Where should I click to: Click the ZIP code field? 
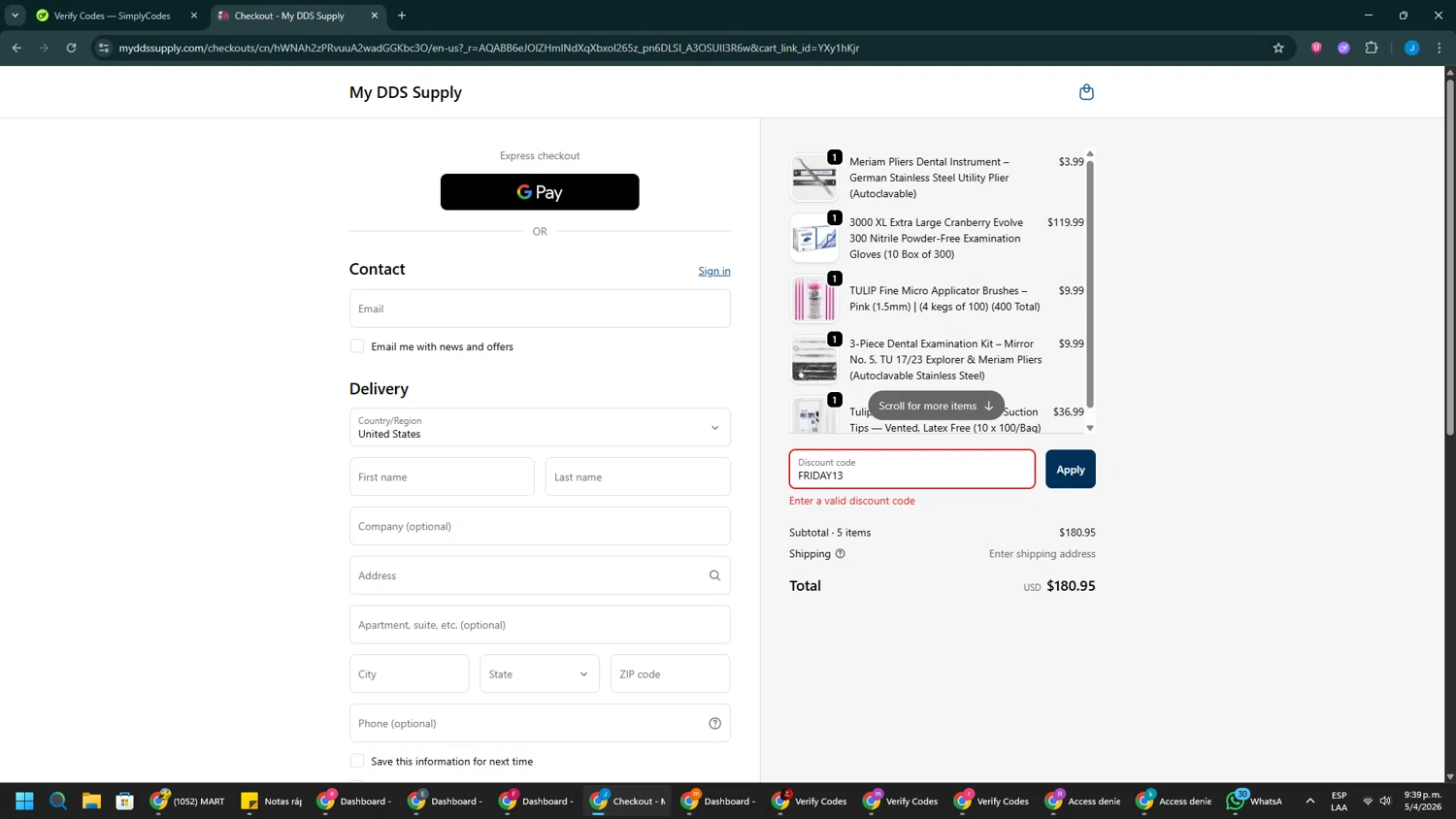(x=670, y=673)
